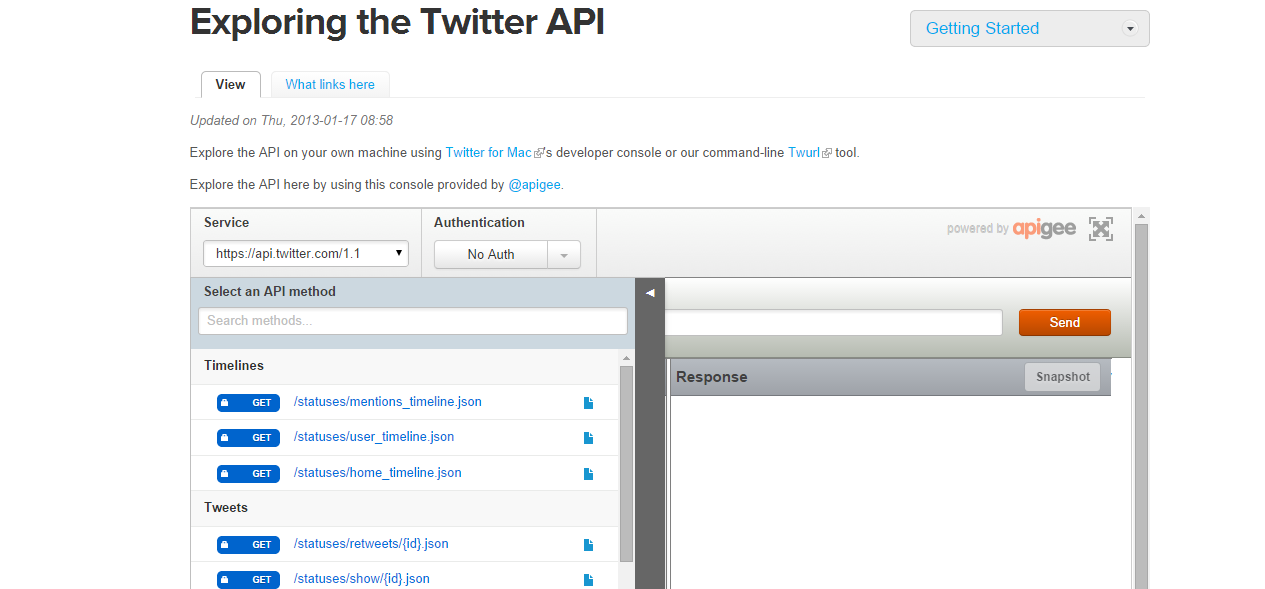1265x589 pixels.
Task: Click the method list scrollbar
Action: pyautogui.click(x=626, y=462)
